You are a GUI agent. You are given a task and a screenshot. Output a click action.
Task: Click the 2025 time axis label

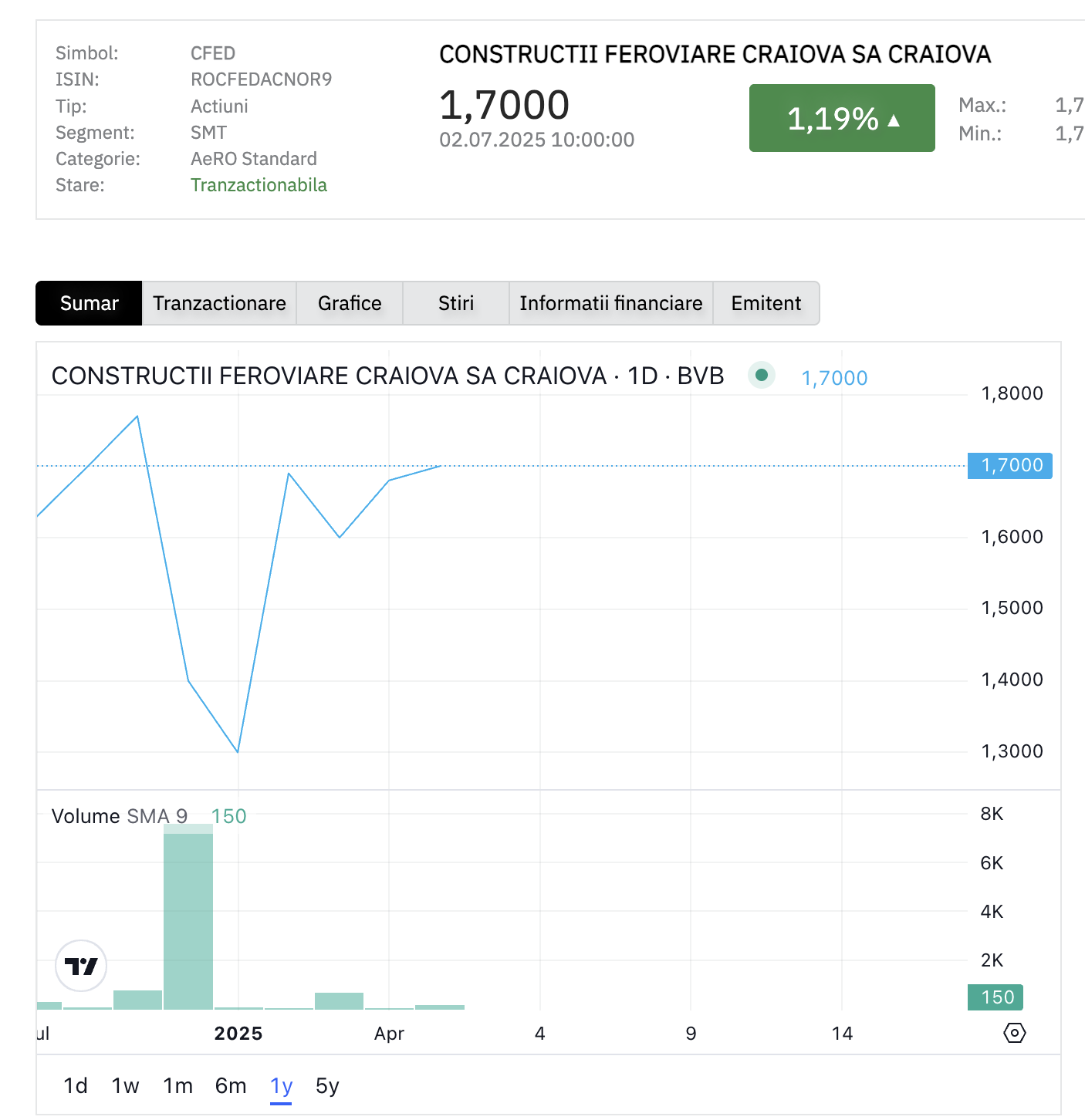(238, 1034)
